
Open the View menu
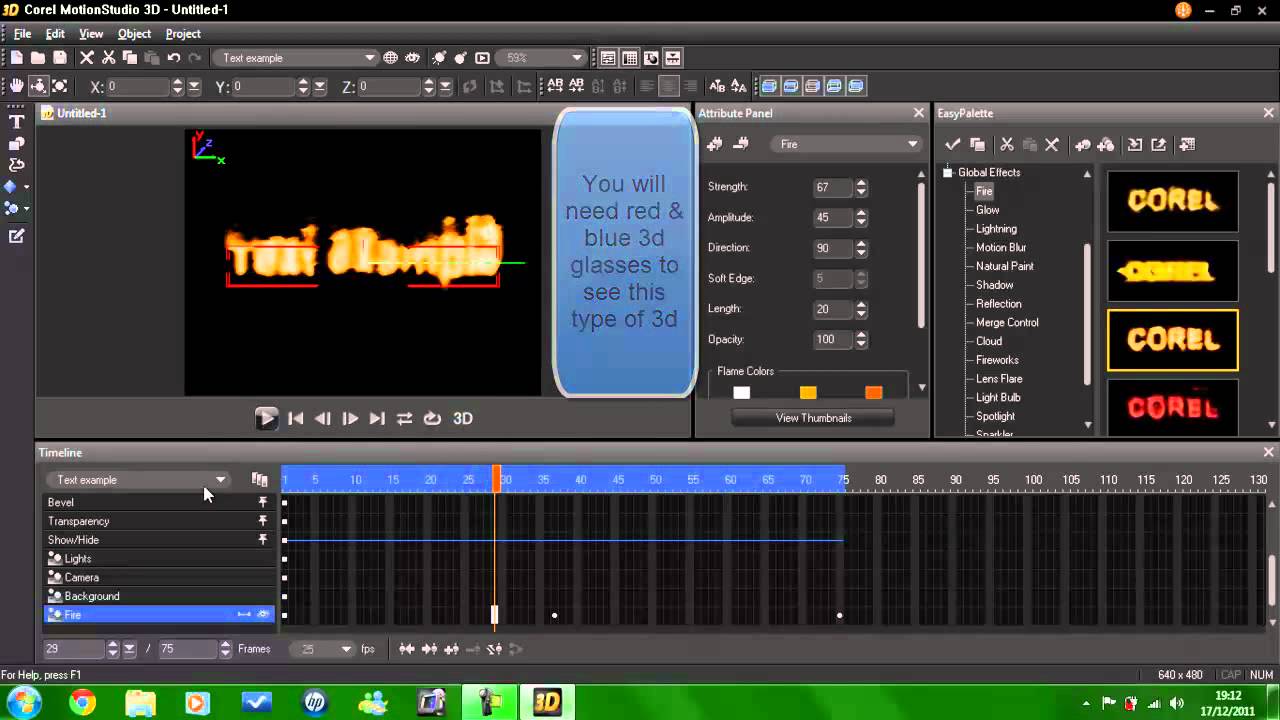[91, 34]
